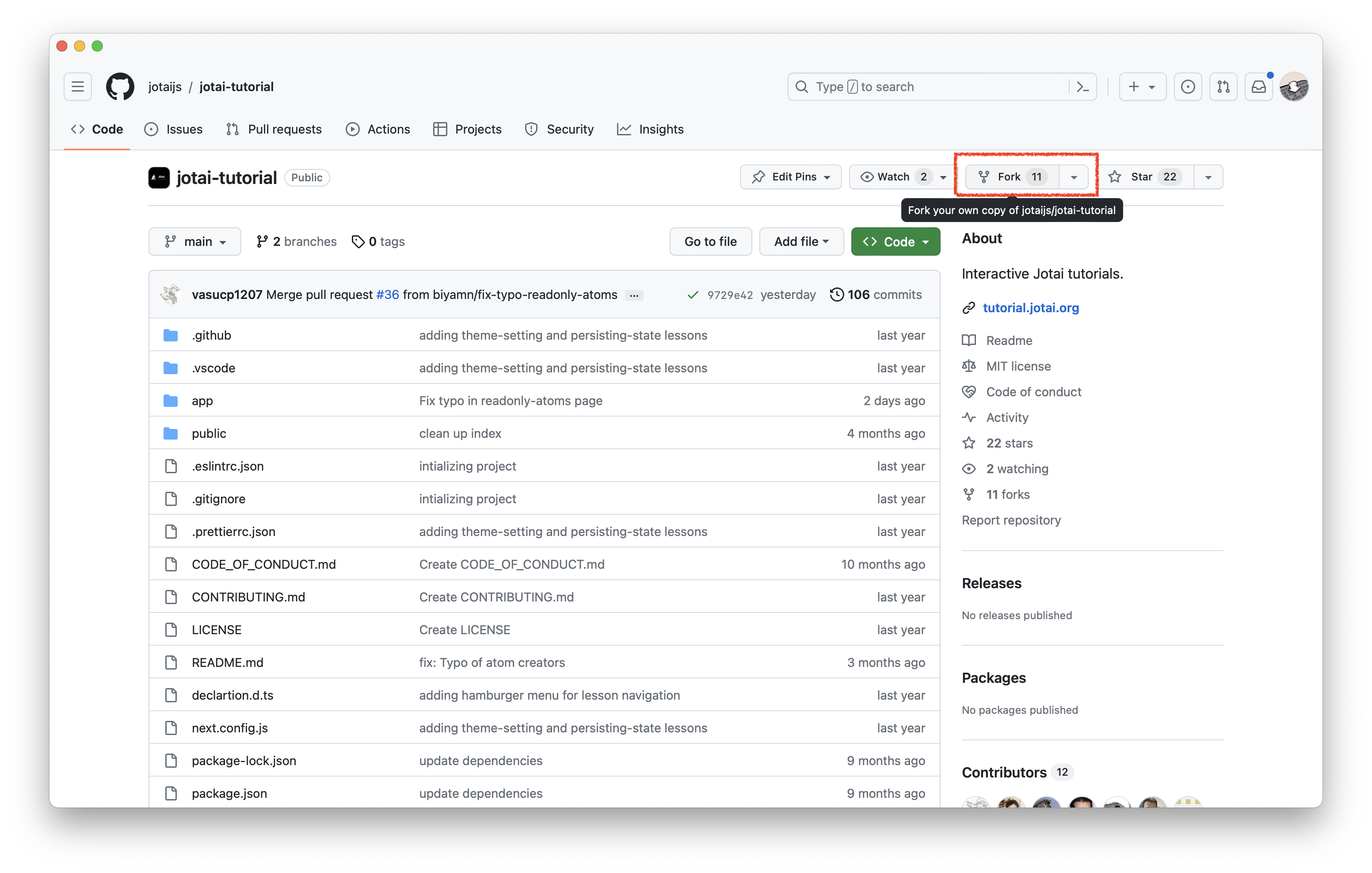Click the LICENSE file icon

[x=170, y=629]
